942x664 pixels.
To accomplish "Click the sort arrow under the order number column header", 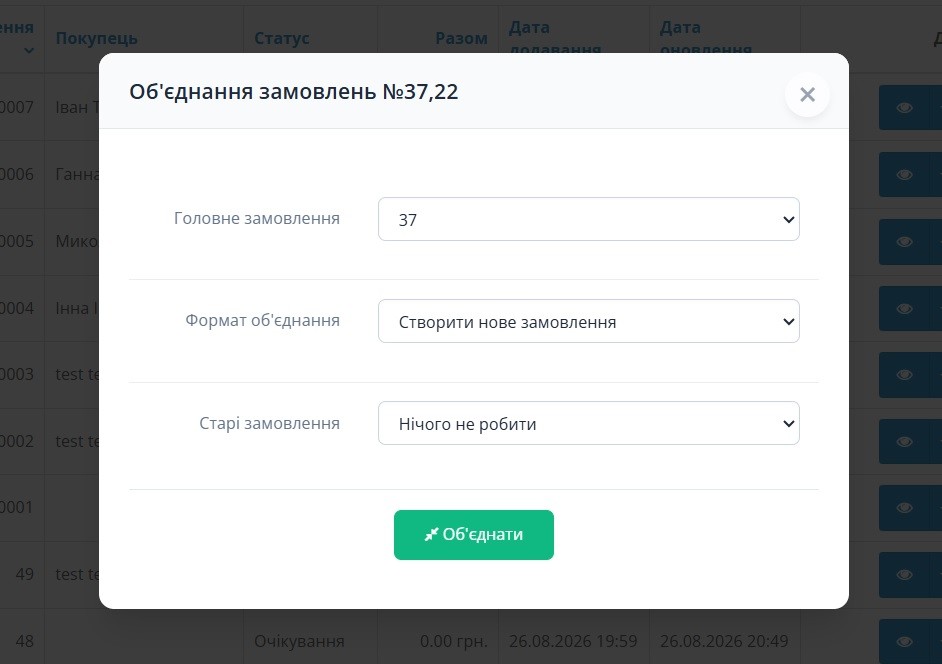I will coord(28,51).
